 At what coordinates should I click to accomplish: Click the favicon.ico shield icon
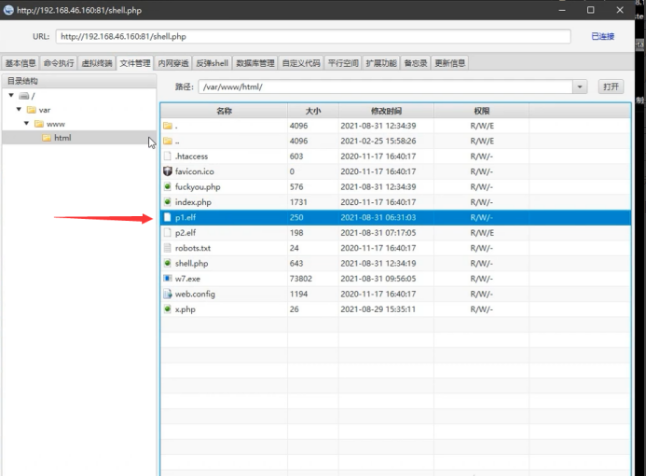167,171
